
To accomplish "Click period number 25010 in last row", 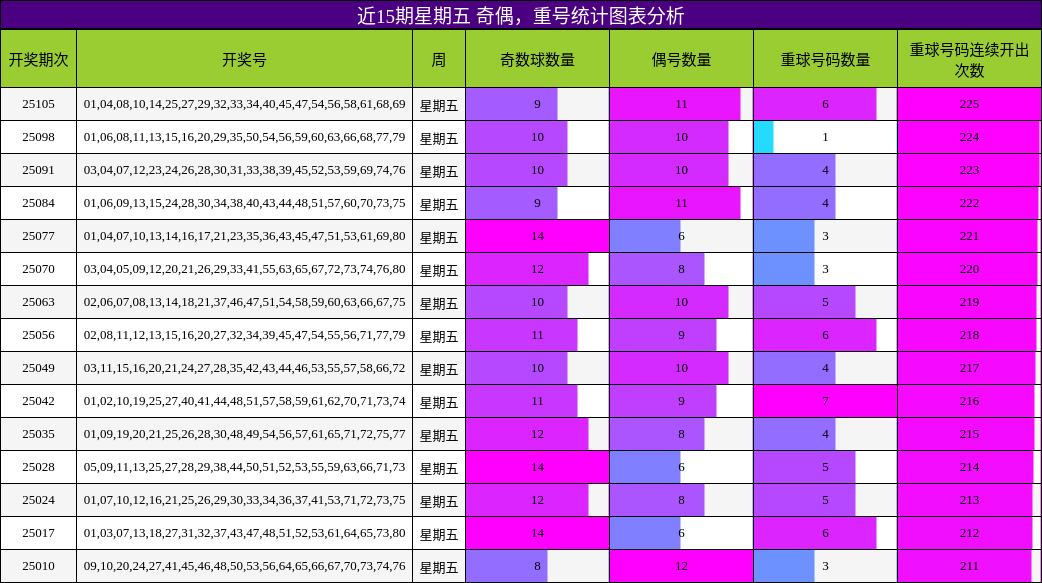I will coord(40,564).
